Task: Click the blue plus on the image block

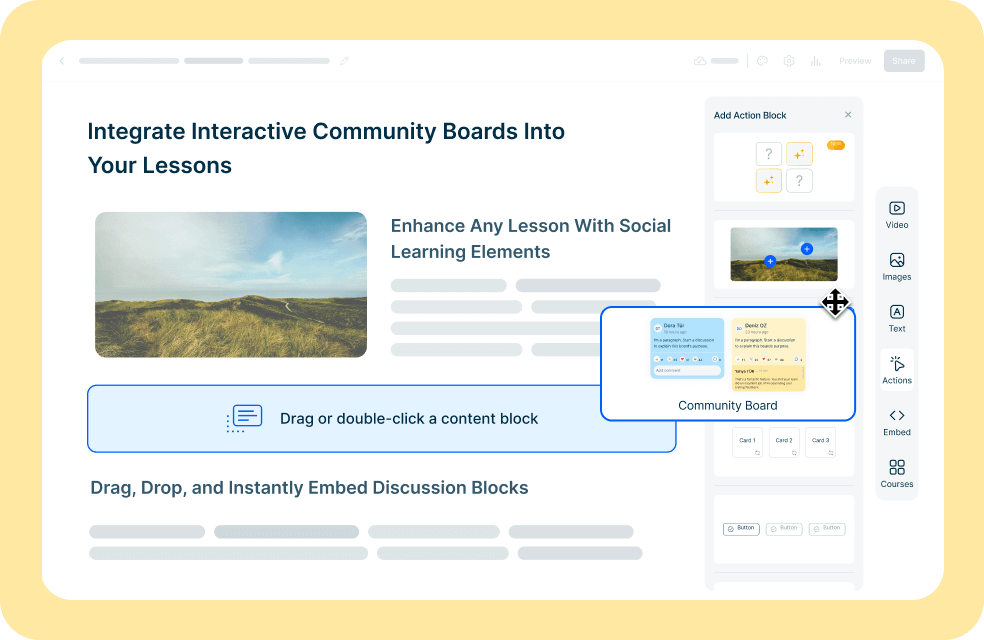Action: coord(807,247)
